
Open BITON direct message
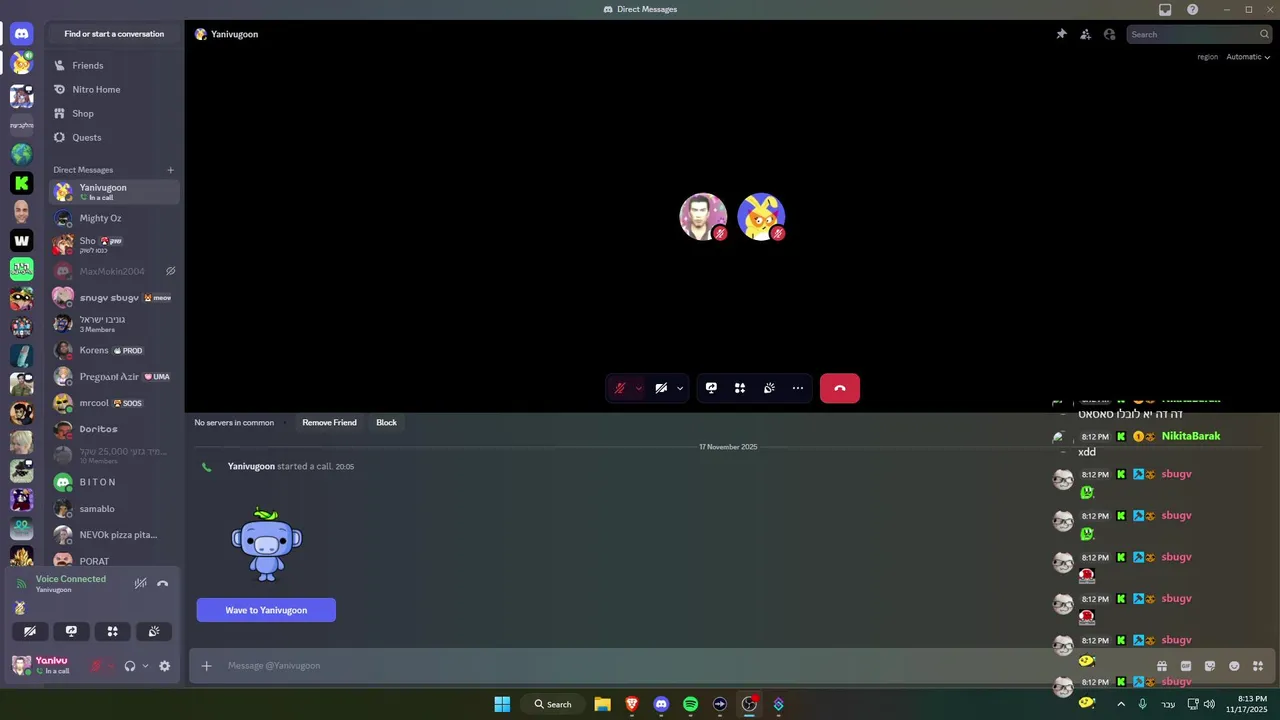click(x=114, y=482)
